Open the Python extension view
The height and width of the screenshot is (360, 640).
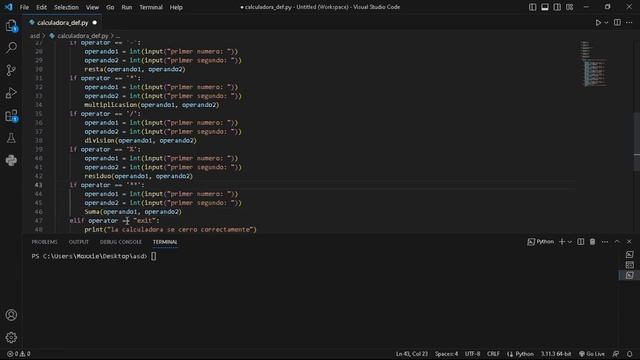click(11, 160)
